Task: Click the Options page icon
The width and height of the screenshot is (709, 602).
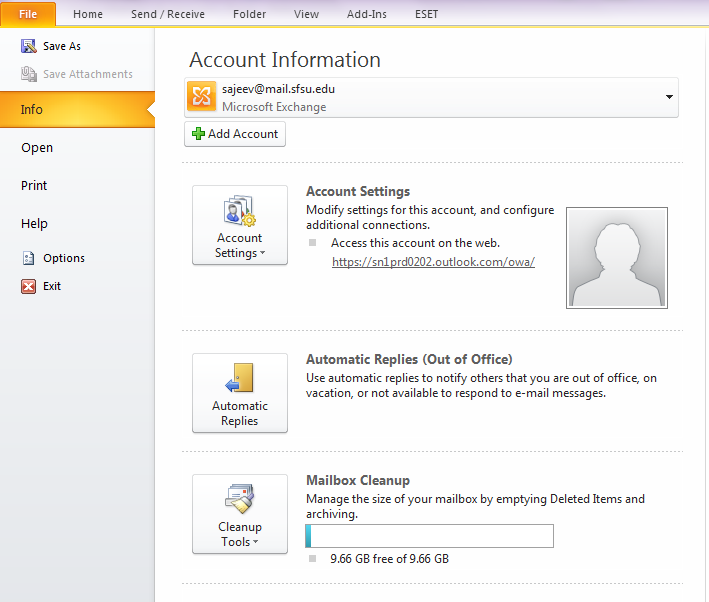Action: pyautogui.click(x=28, y=258)
